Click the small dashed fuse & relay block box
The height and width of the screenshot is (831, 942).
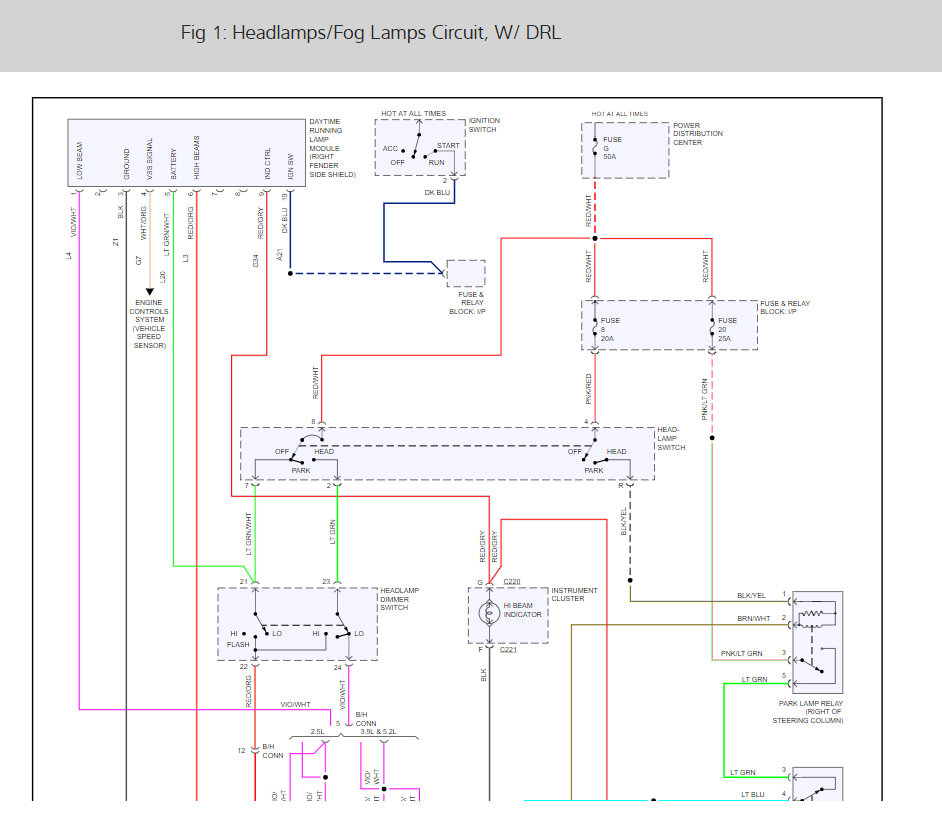click(x=466, y=273)
